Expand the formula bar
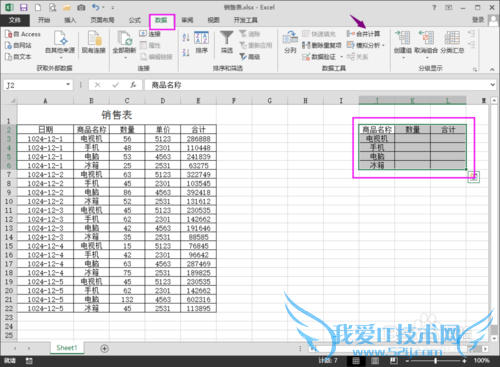Image resolution: width=500 pixels, height=367 pixels. point(492,85)
